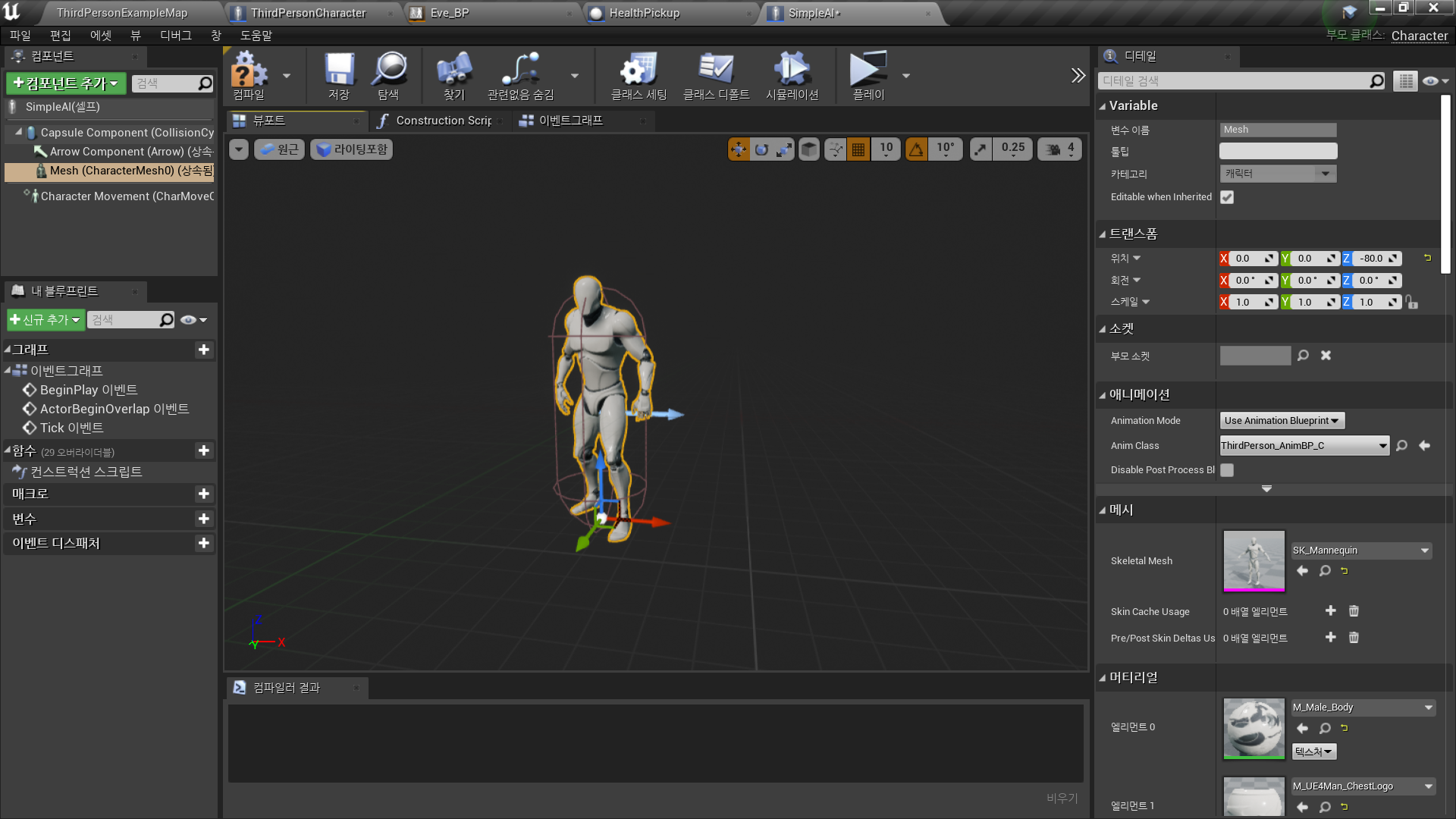This screenshot has height=819, width=1456.
Task: Click the Add Component button
Action: pos(66,83)
